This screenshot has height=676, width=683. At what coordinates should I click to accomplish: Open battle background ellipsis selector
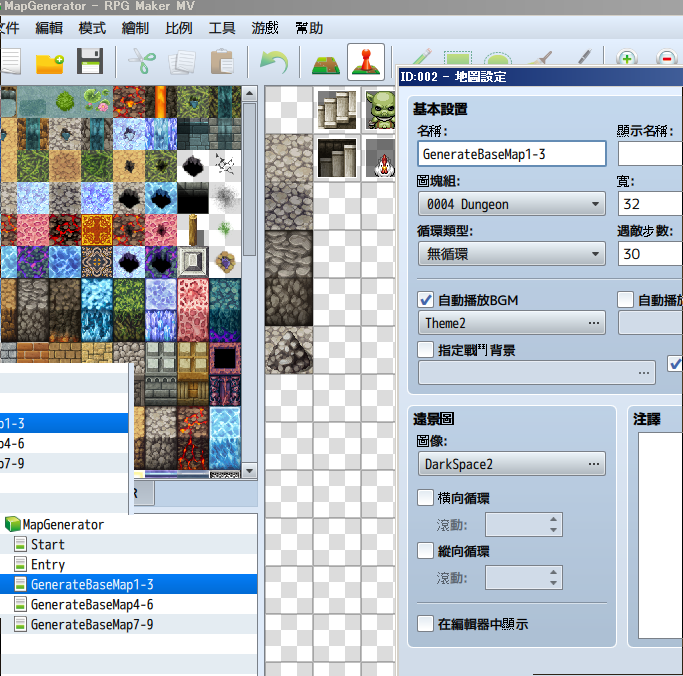coord(537,372)
